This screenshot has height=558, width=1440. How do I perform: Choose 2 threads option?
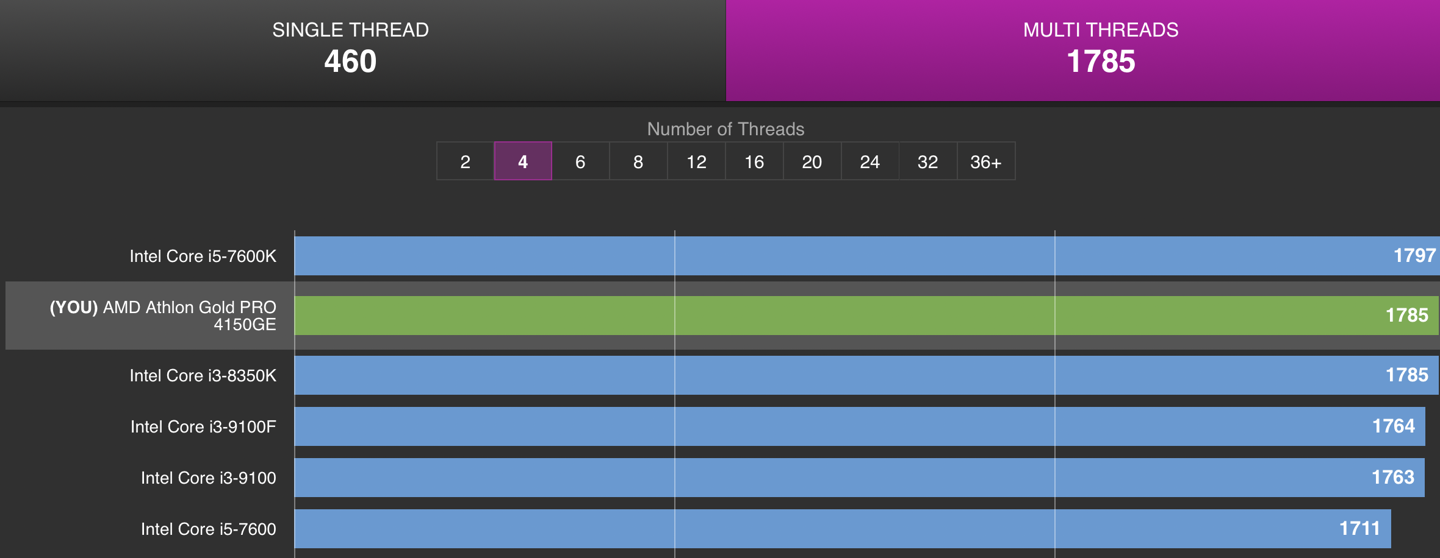pyautogui.click(x=465, y=162)
